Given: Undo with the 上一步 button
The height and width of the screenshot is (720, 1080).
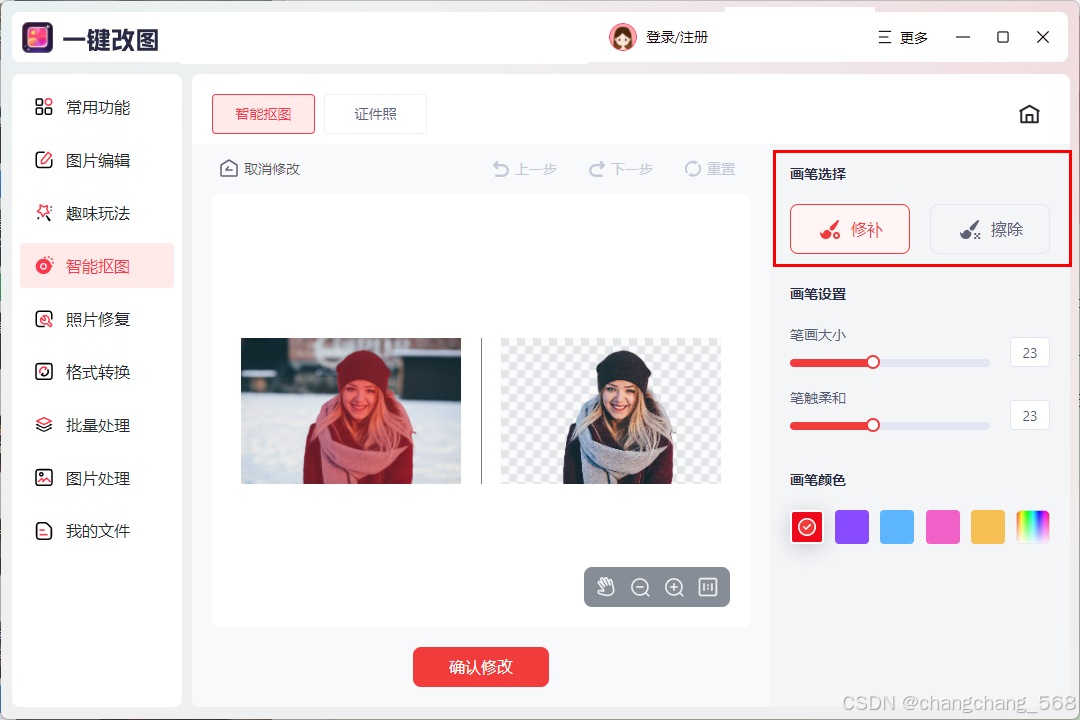Looking at the screenshot, I should 525,169.
